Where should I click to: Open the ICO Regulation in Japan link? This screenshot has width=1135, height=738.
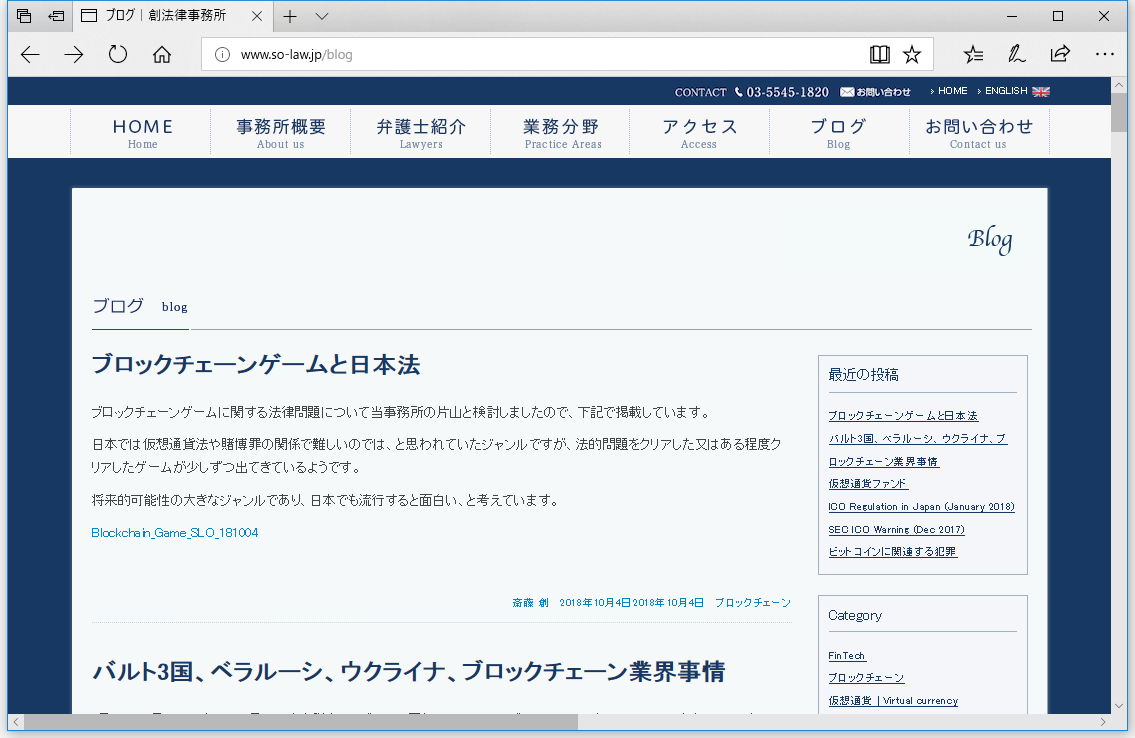click(x=921, y=507)
